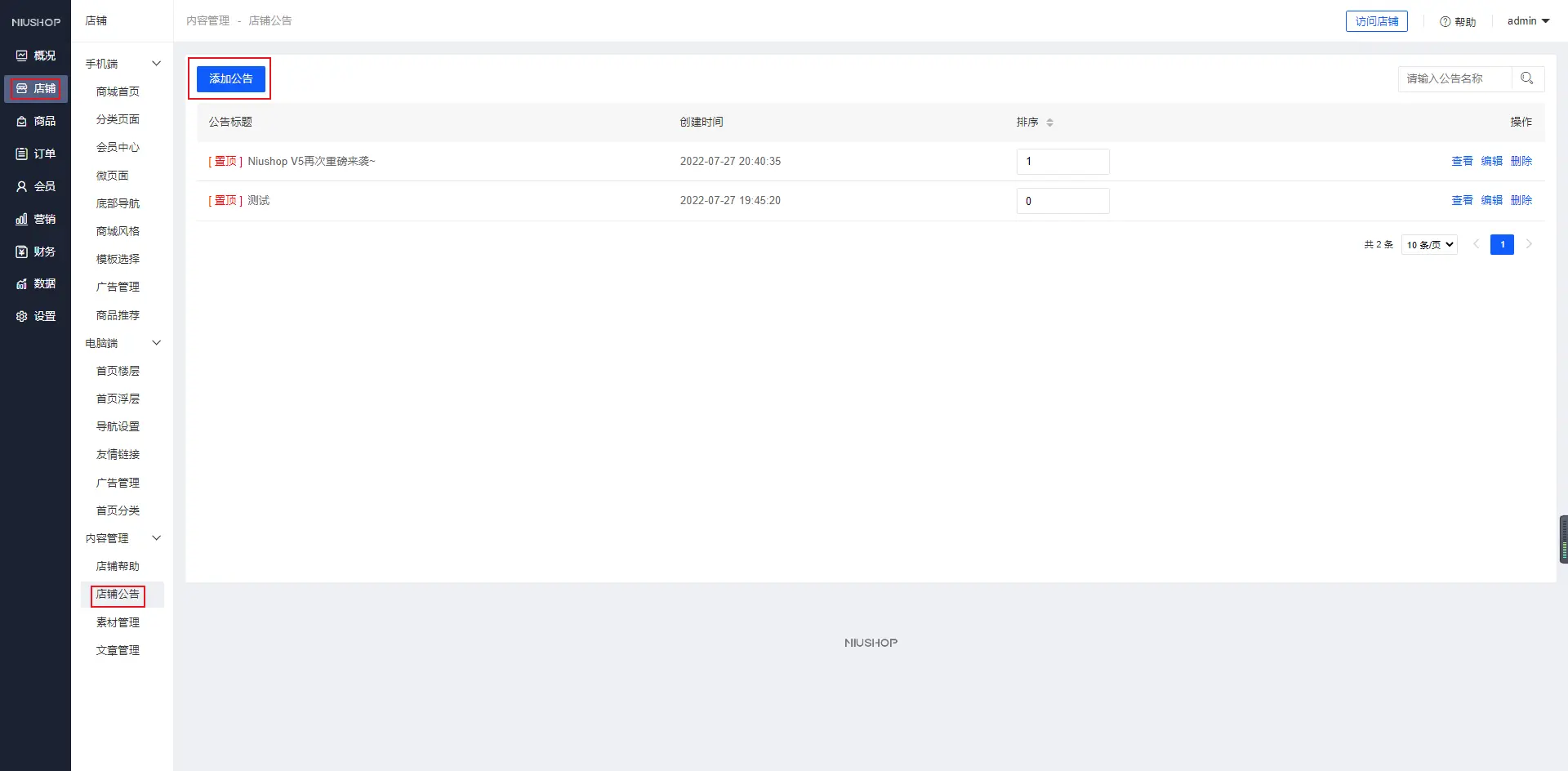Click 删除 for the 测试 announcement

(1521, 200)
